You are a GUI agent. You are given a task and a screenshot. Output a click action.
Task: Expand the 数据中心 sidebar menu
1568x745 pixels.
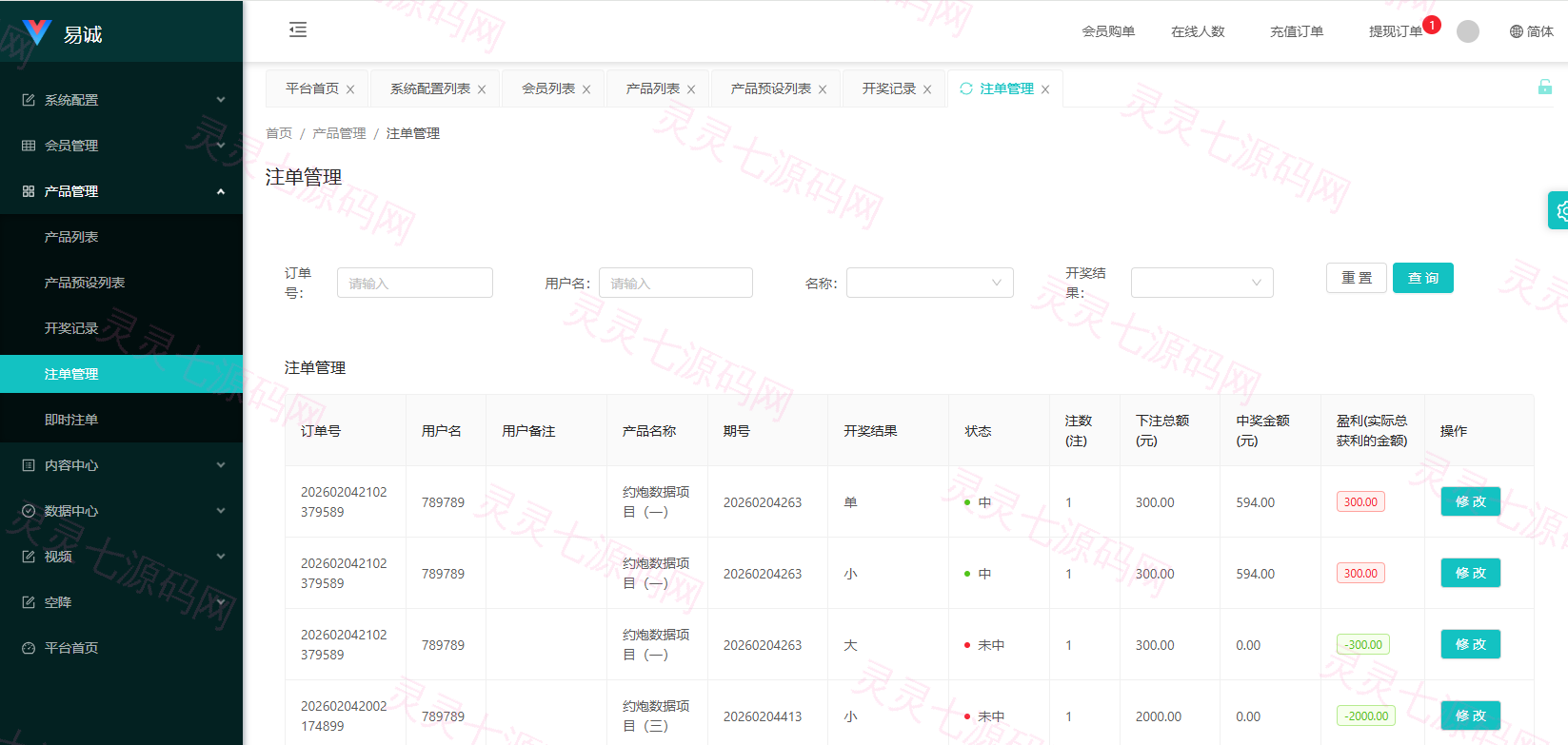[x=121, y=511]
